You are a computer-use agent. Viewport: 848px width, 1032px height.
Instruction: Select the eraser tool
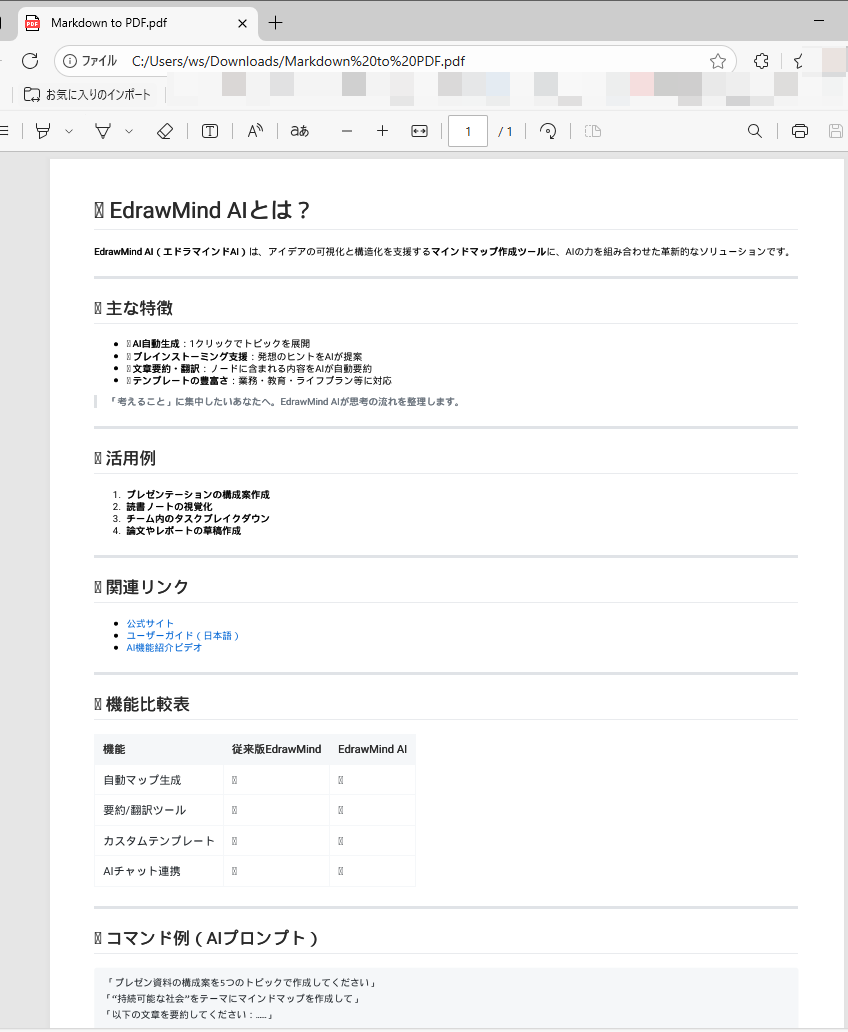pos(164,131)
